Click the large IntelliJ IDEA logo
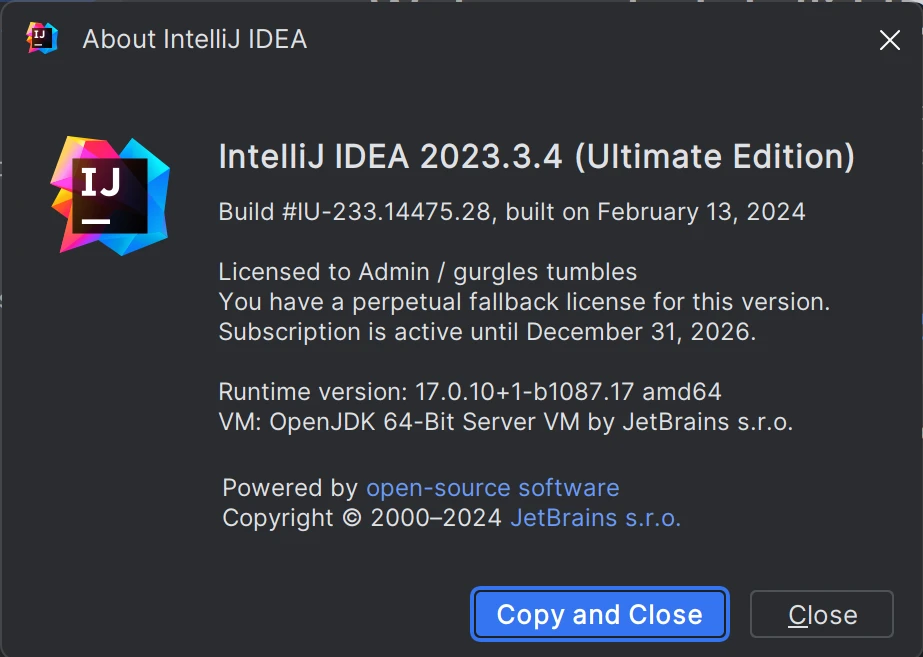The image size is (923, 657). pyautogui.click(x=110, y=194)
